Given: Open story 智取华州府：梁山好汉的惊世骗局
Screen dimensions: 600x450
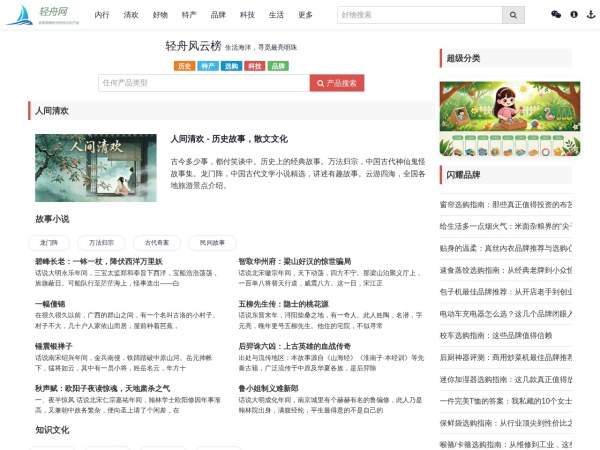Looking at the screenshot, I should point(295,261).
